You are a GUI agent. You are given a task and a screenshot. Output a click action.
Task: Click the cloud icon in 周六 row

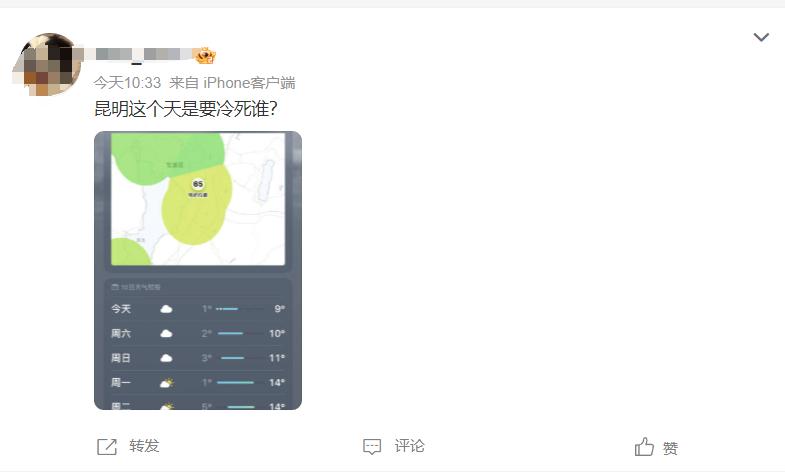(166, 333)
